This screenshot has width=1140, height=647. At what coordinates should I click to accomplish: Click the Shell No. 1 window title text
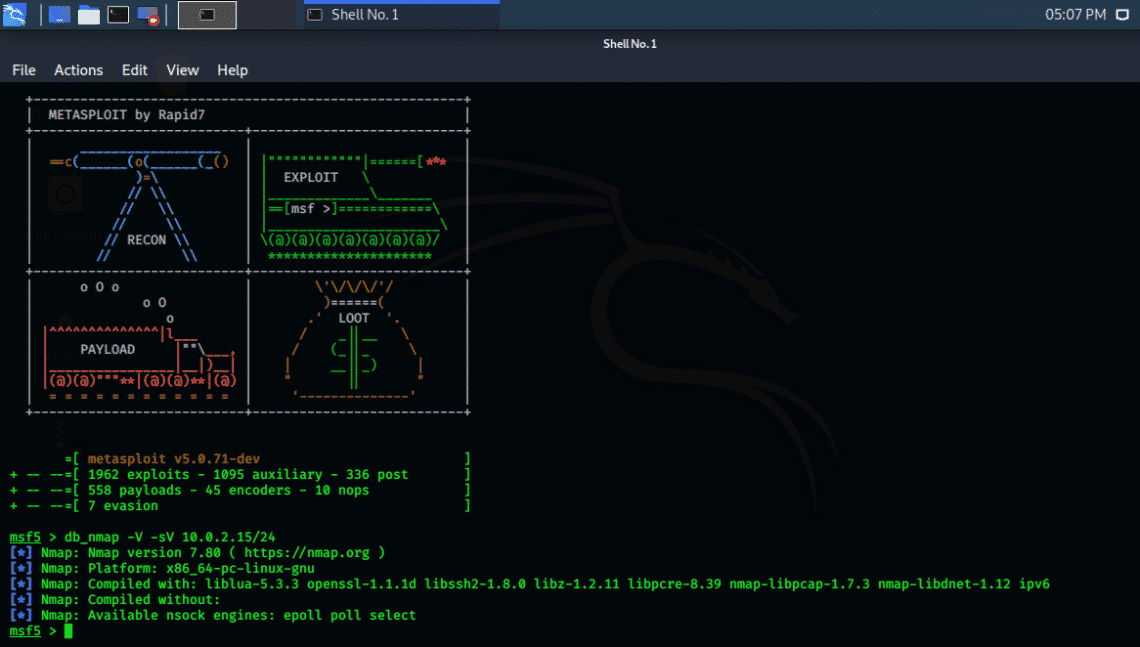click(x=629, y=43)
